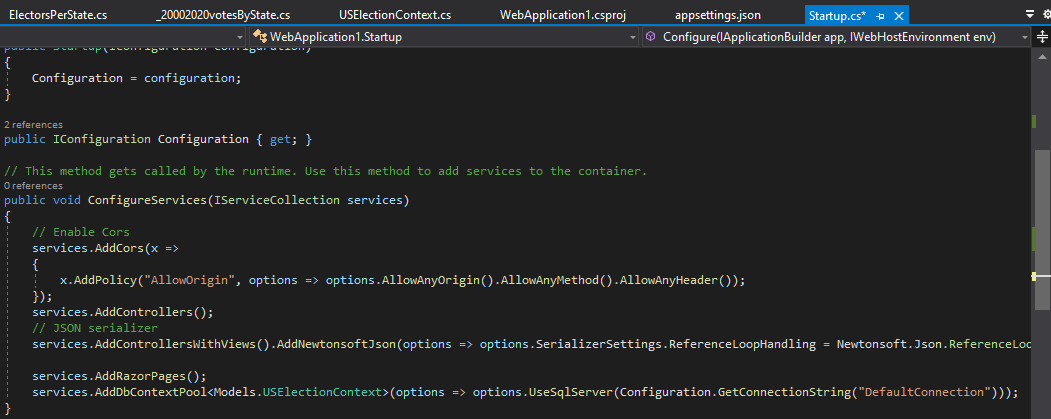Screen dimensions: 1051x419
Task: Click the yellow caret marker in the scrollbar
Action: [1035, 276]
